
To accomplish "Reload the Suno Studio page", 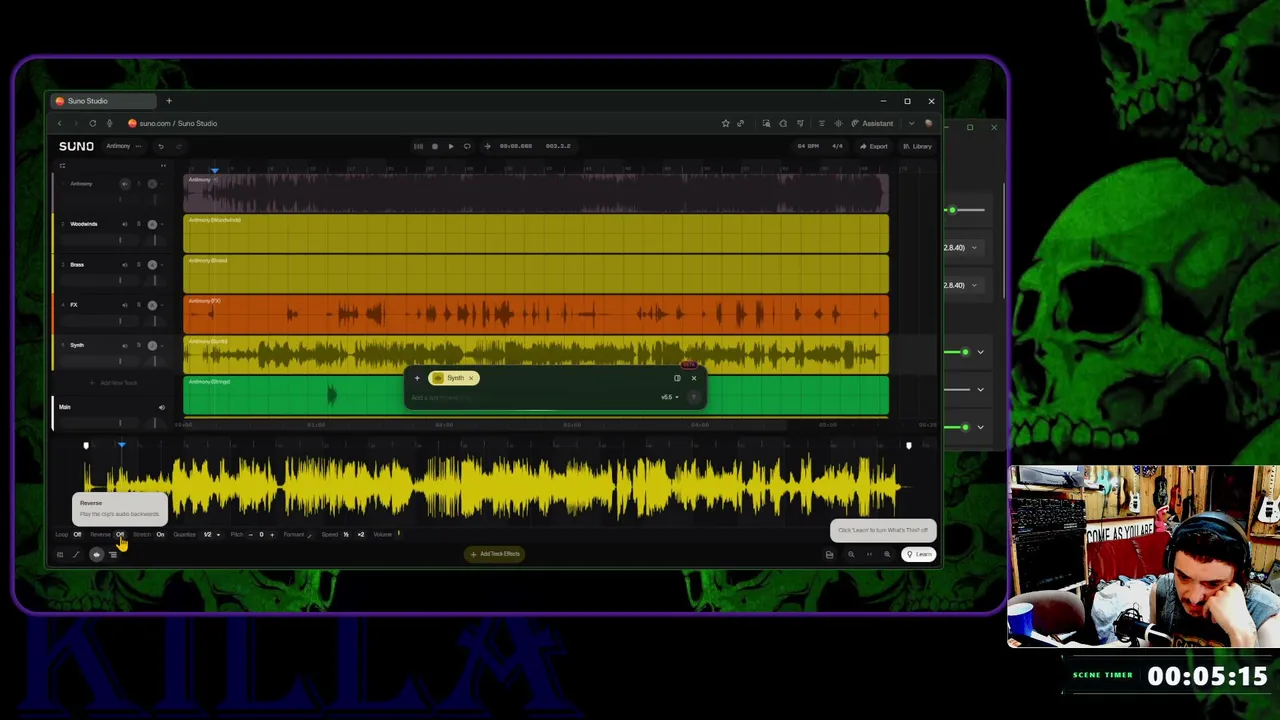I will coord(92,123).
